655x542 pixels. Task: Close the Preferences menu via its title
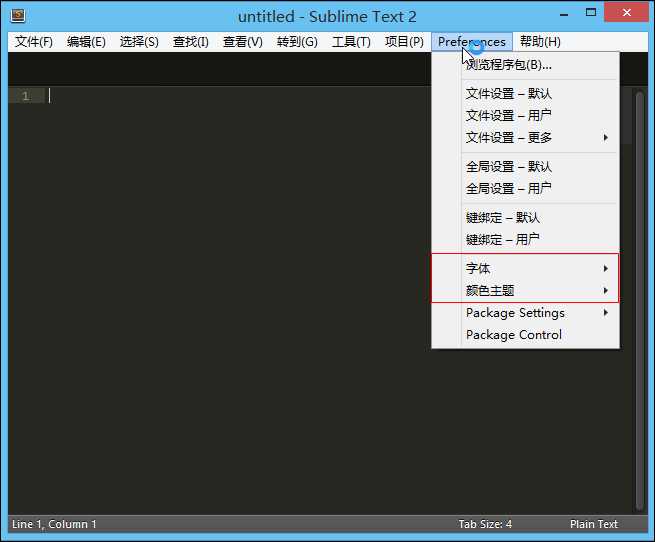coord(472,42)
